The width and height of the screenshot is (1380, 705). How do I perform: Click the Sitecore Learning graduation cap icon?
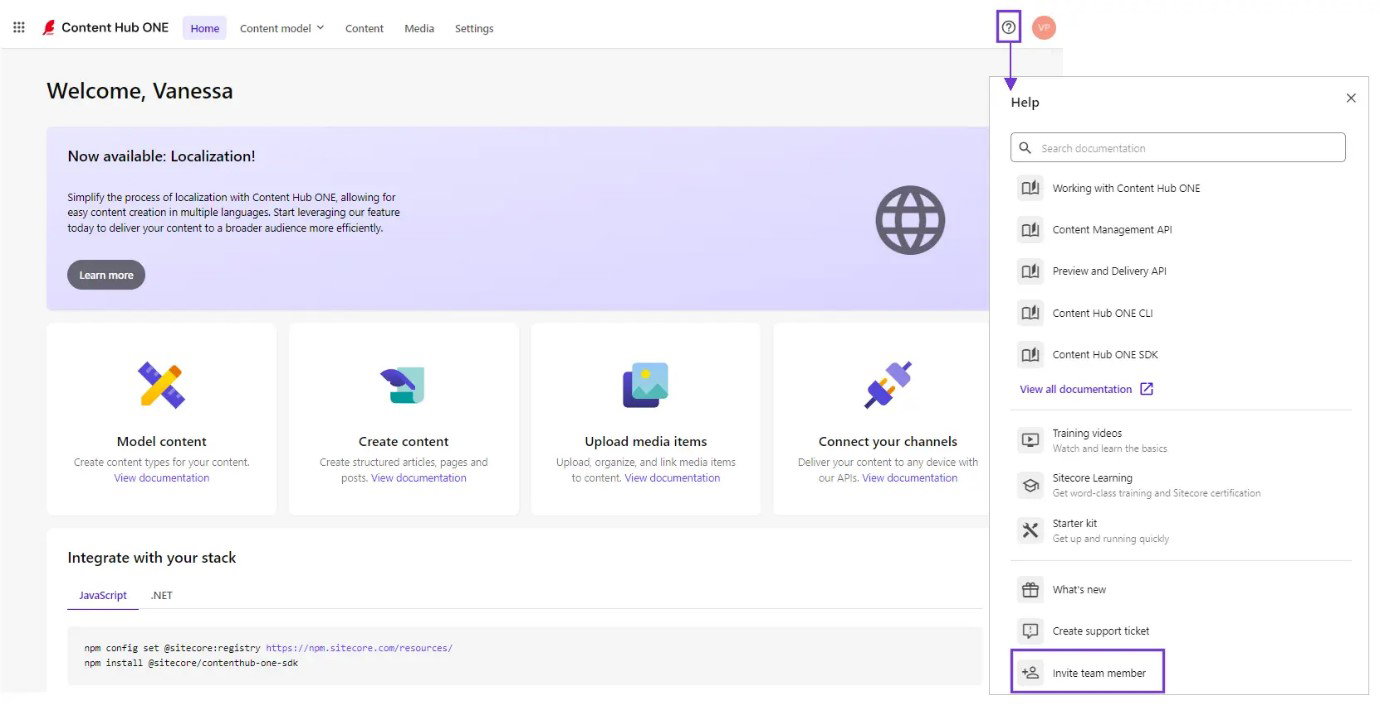click(1030, 485)
